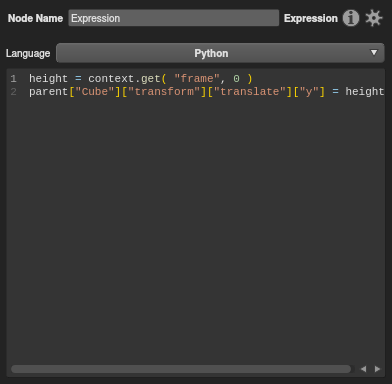Click the "Cube" string in line 2
This screenshot has width=392, height=384.
[95, 92]
